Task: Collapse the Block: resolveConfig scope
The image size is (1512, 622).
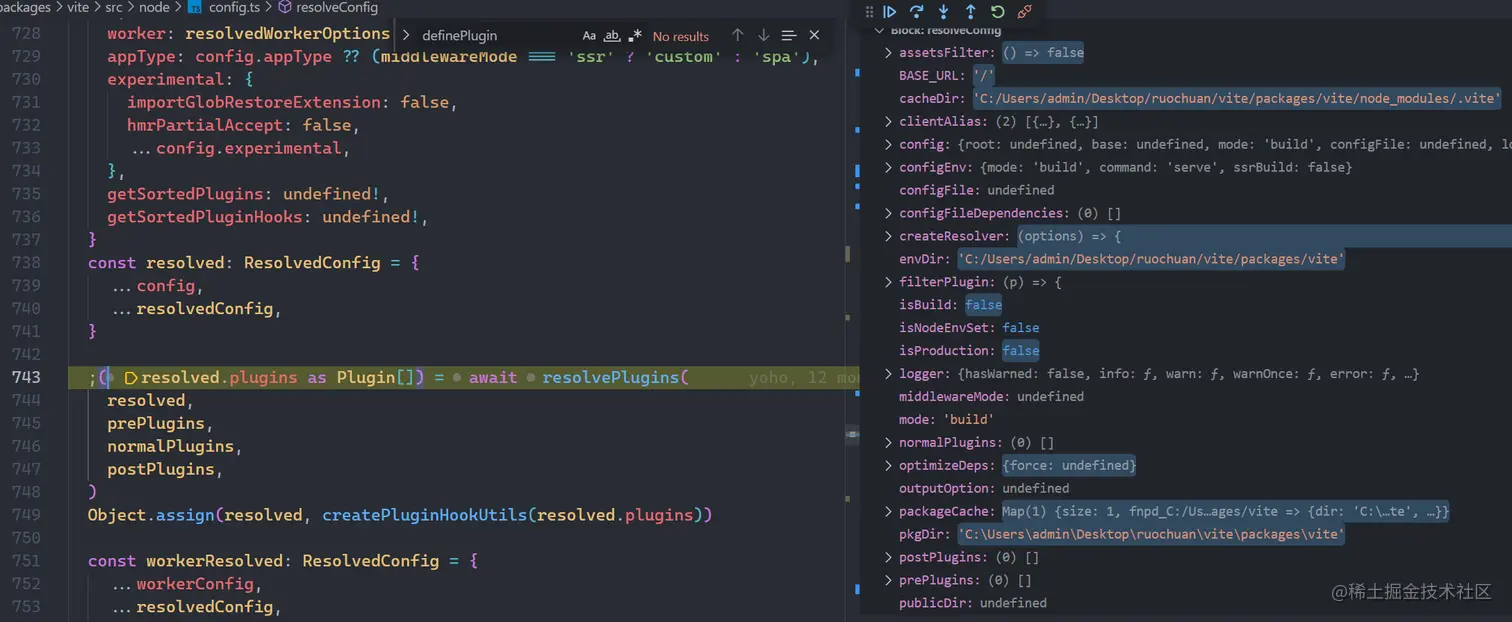Action: [880, 30]
